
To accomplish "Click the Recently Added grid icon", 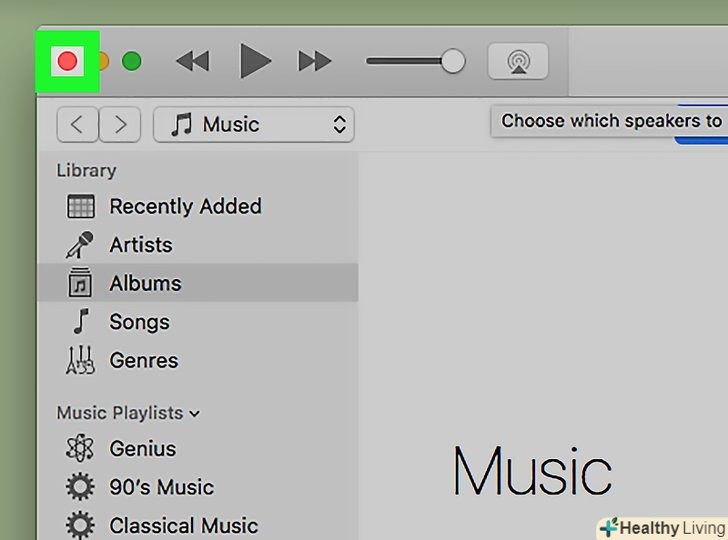I will point(81,207).
